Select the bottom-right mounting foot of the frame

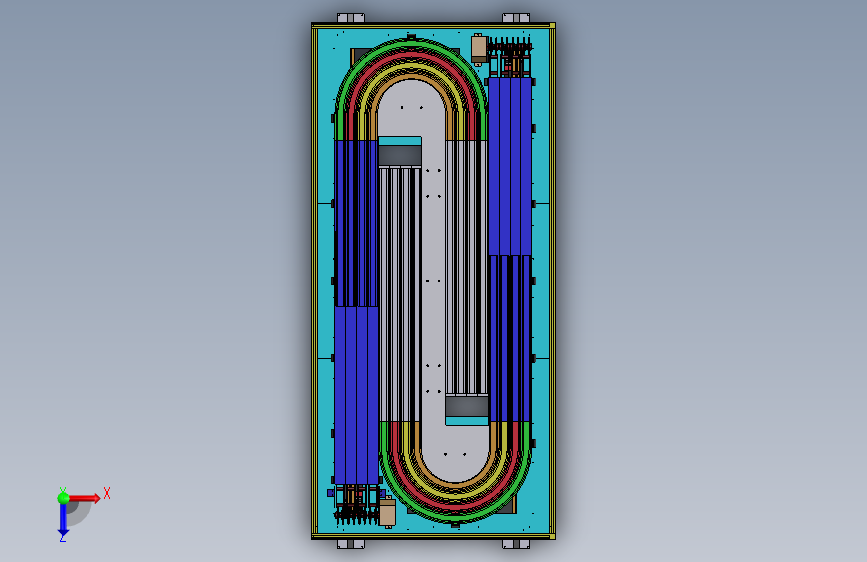pos(516,544)
